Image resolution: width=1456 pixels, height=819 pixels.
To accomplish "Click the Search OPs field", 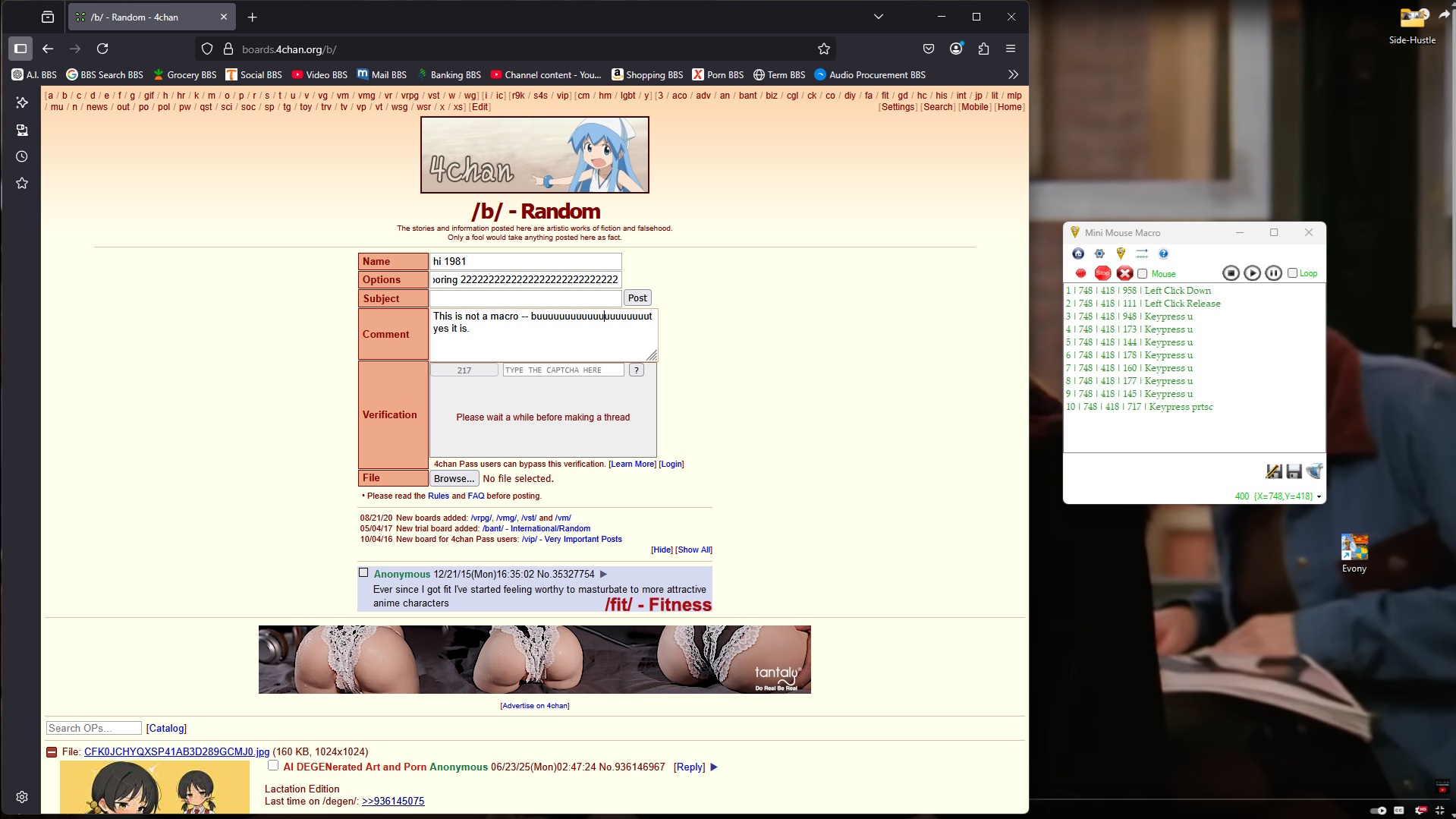I will (x=94, y=729).
